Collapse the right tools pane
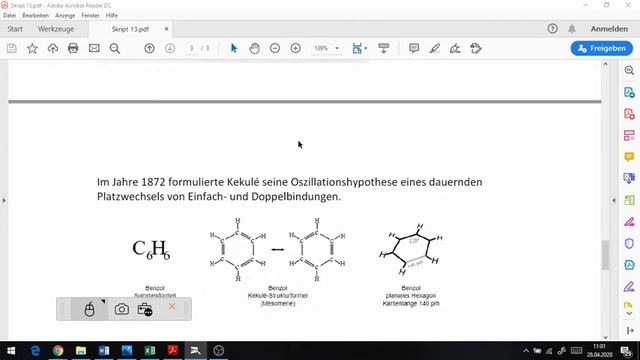 click(x=614, y=200)
